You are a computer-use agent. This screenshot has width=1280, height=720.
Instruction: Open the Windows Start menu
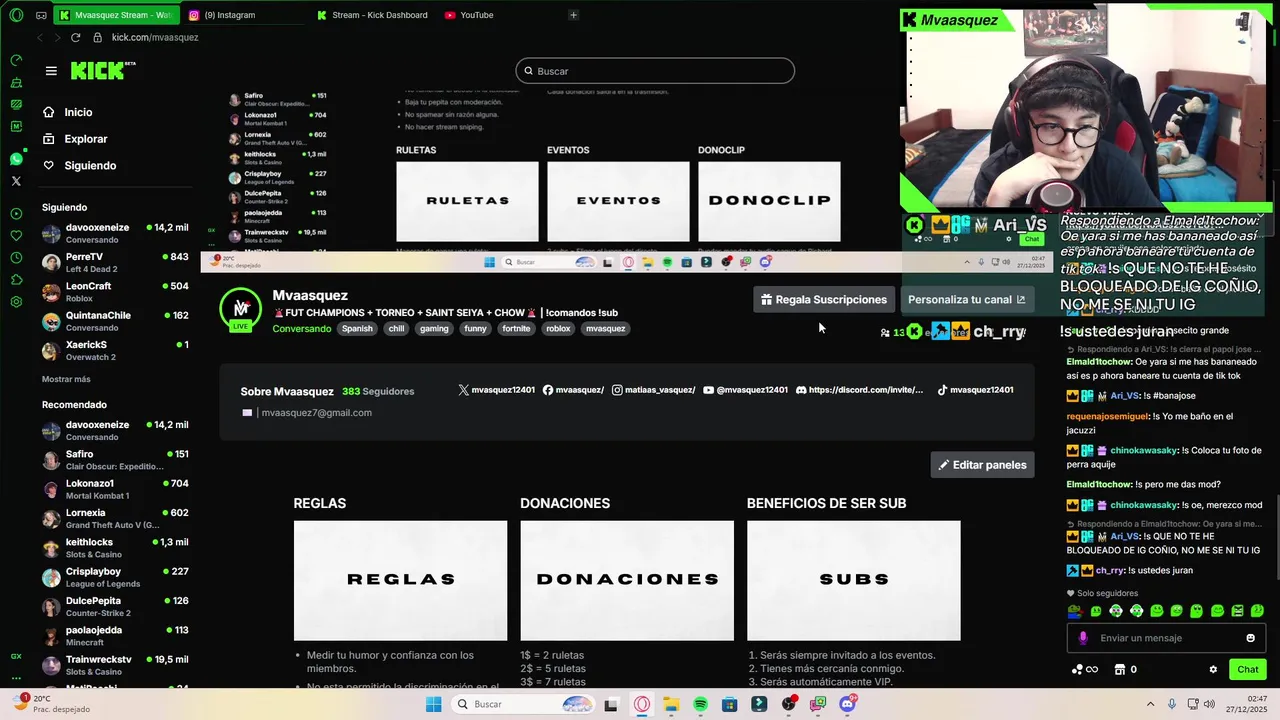pos(433,704)
